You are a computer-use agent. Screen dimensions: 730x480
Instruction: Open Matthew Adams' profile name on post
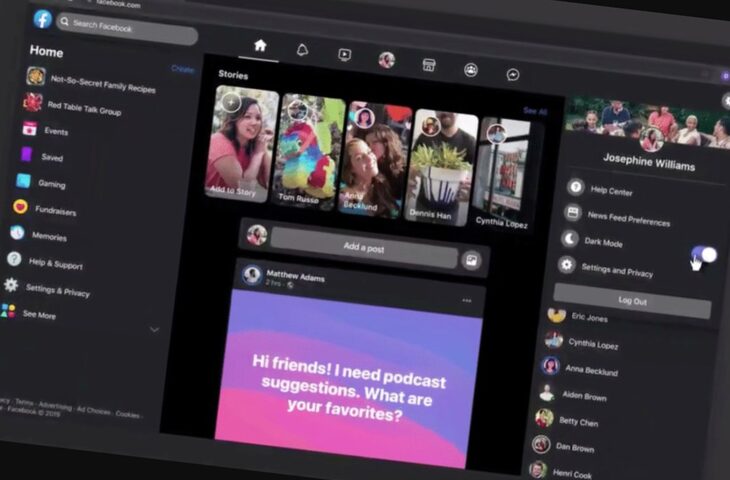[296, 275]
